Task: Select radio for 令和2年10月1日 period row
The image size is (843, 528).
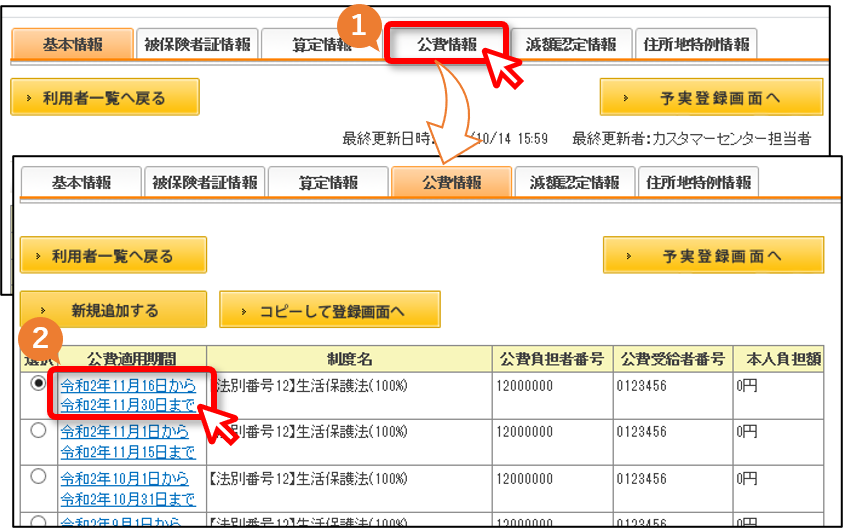Action: [x=38, y=476]
